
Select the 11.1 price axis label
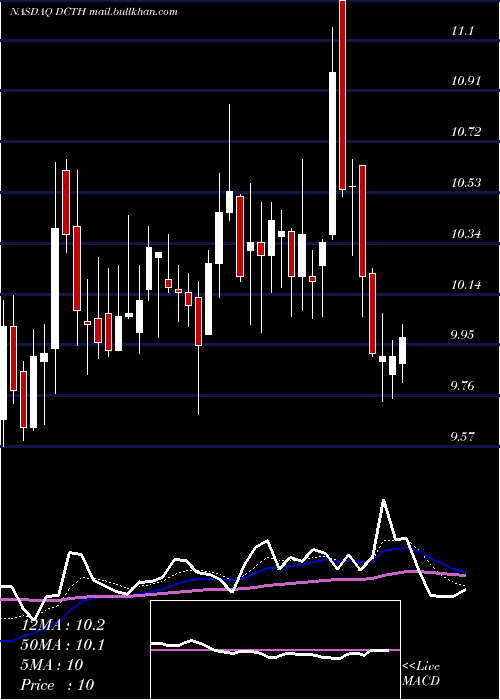(x=462, y=31)
